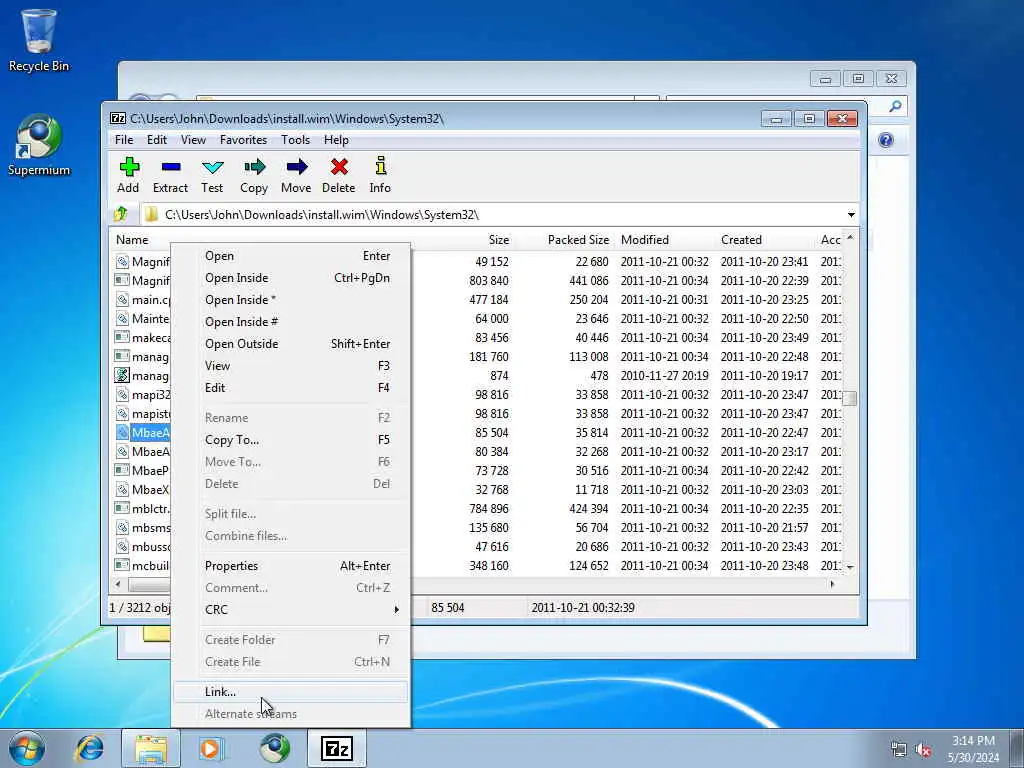Viewport: 1024px width, 768px height.
Task: Open Windows Explorer taskbar icon
Action: pos(151,748)
